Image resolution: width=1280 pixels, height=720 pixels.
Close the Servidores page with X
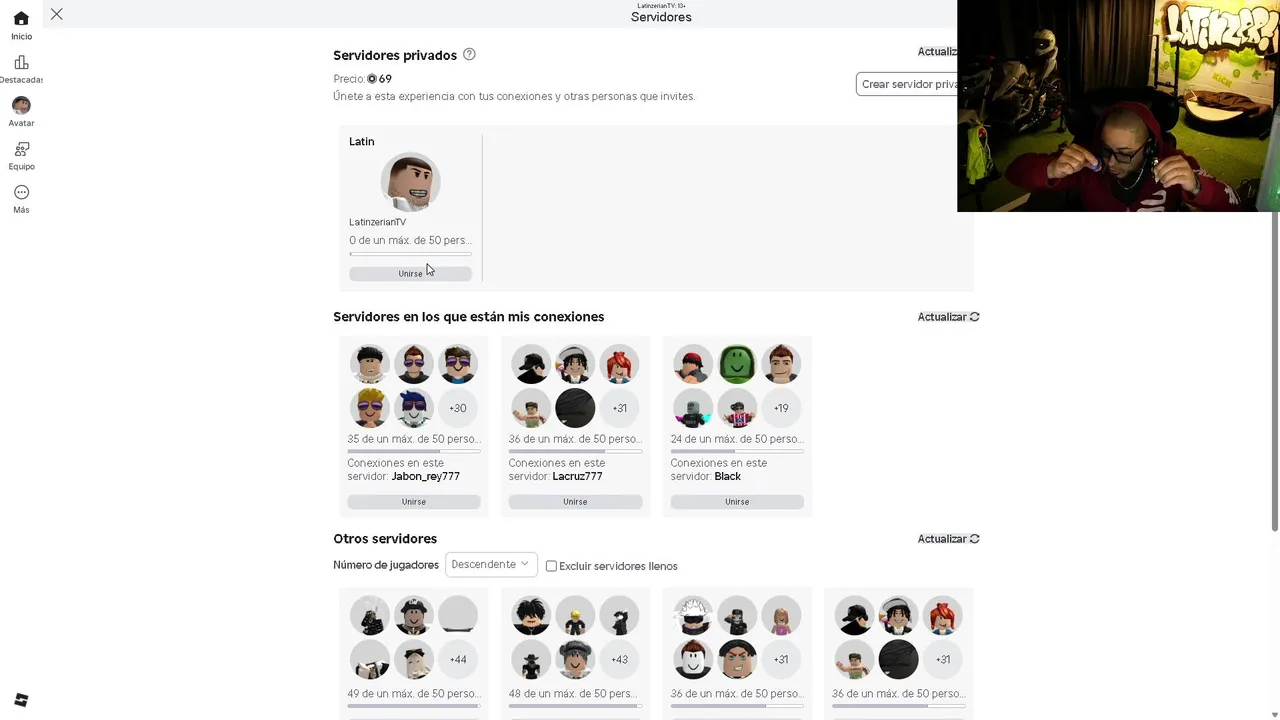(x=57, y=14)
